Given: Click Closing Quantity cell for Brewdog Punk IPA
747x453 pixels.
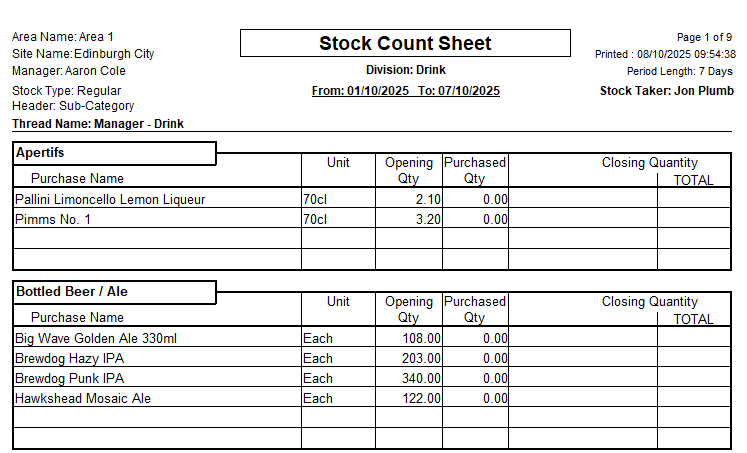Looking at the screenshot, I should tap(583, 379).
